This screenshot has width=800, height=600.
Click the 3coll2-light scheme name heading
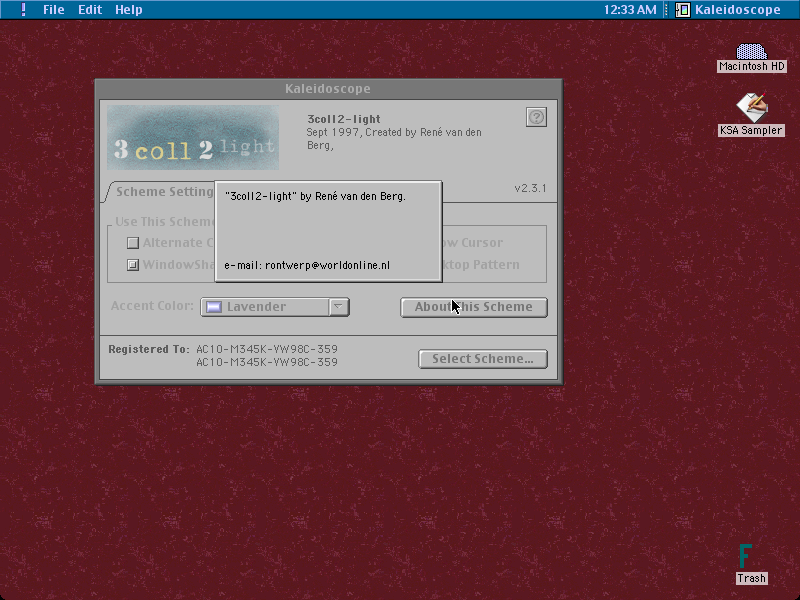tap(344, 119)
